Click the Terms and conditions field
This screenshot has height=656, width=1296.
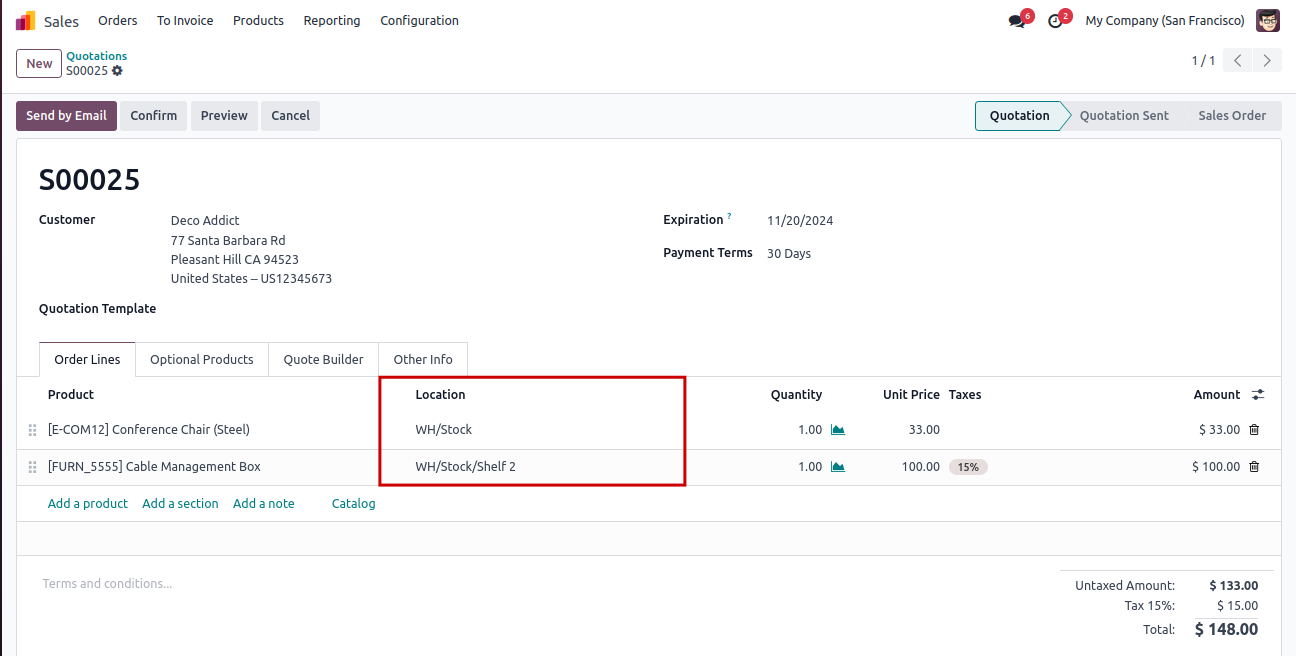click(107, 584)
